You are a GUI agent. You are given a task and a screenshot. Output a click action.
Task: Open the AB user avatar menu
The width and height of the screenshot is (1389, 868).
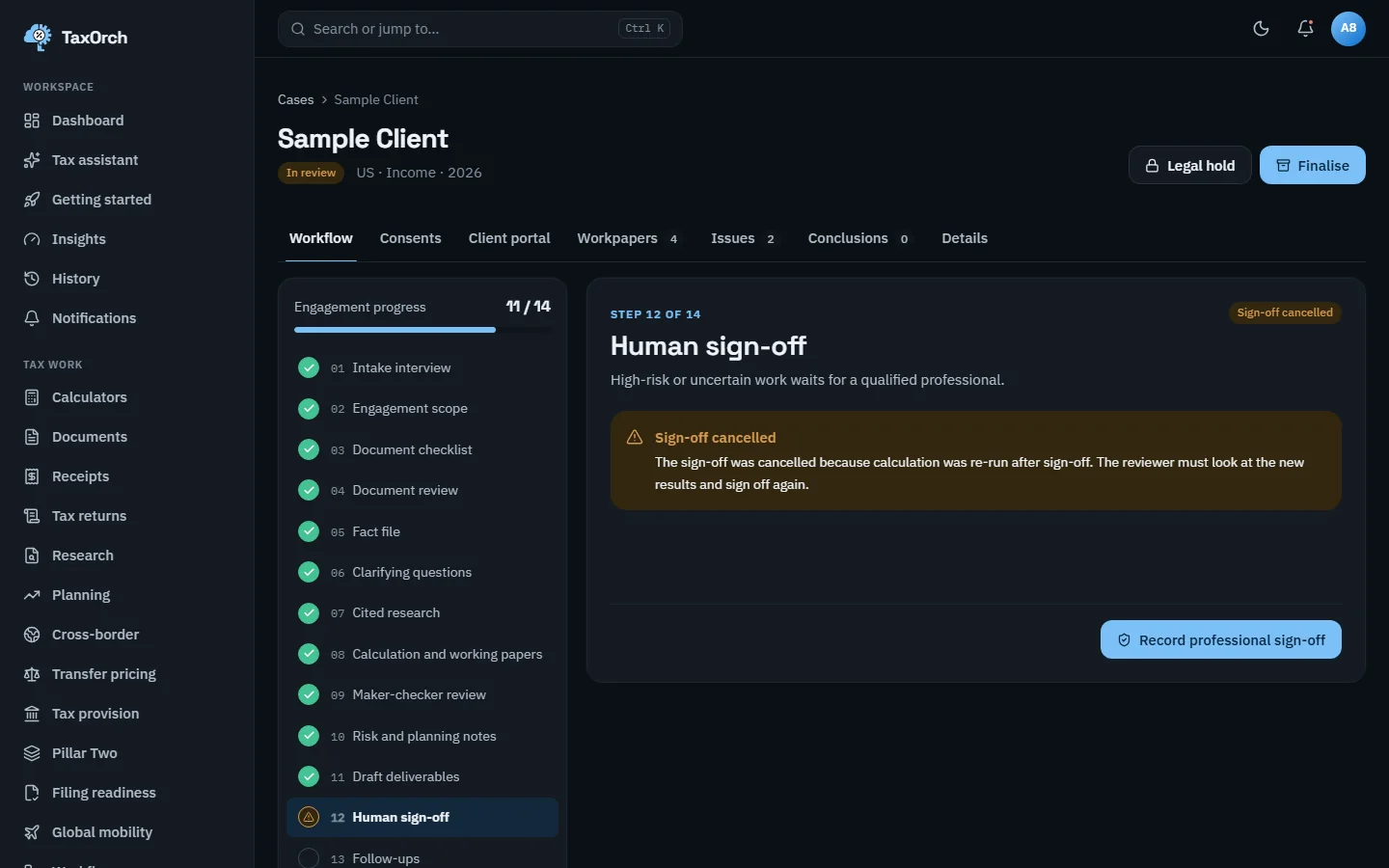[x=1348, y=29]
